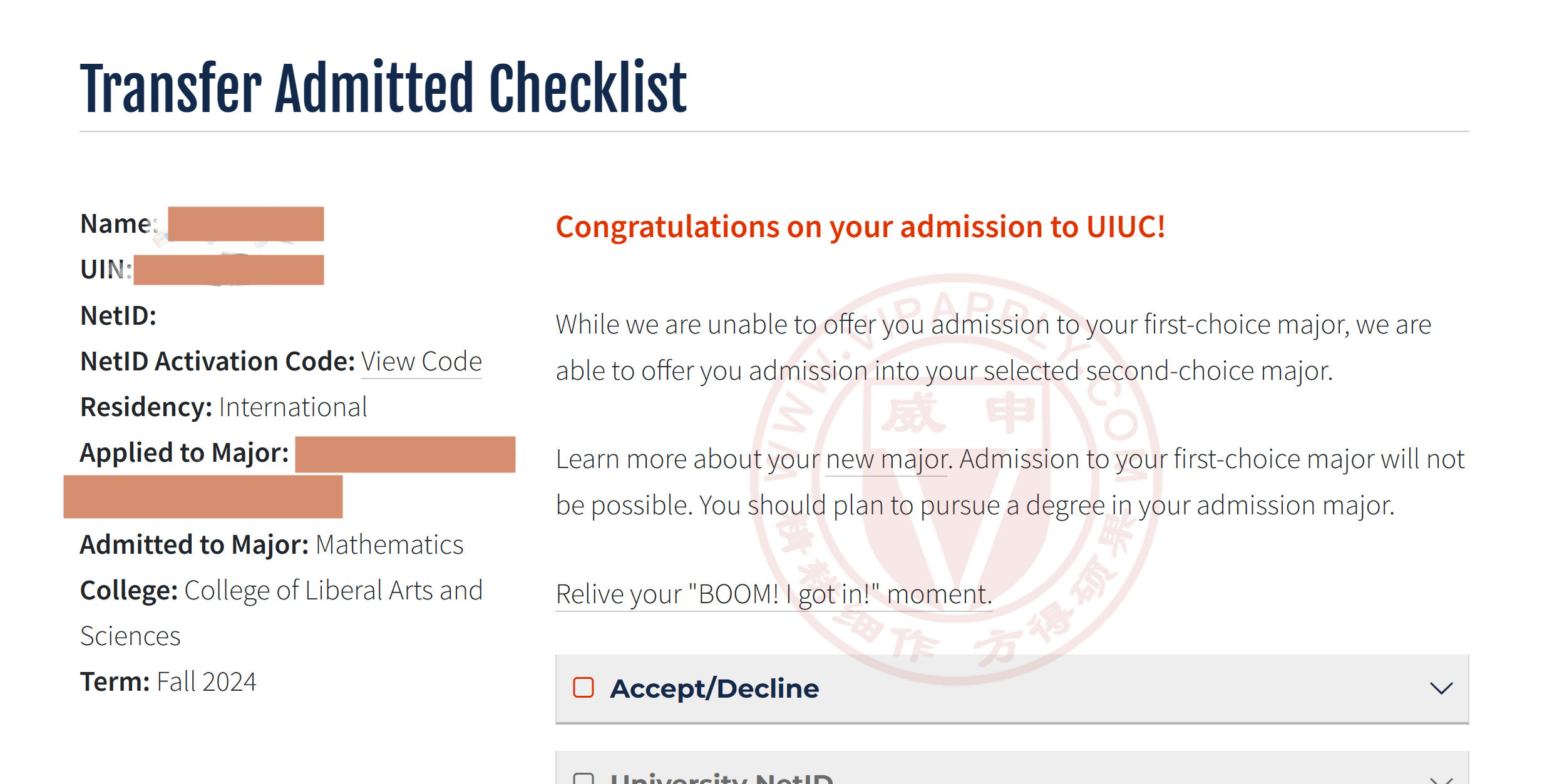The width and height of the screenshot is (1542, 784).
Task: Tick the University NetID checkbox
Action: coord(583,779)
